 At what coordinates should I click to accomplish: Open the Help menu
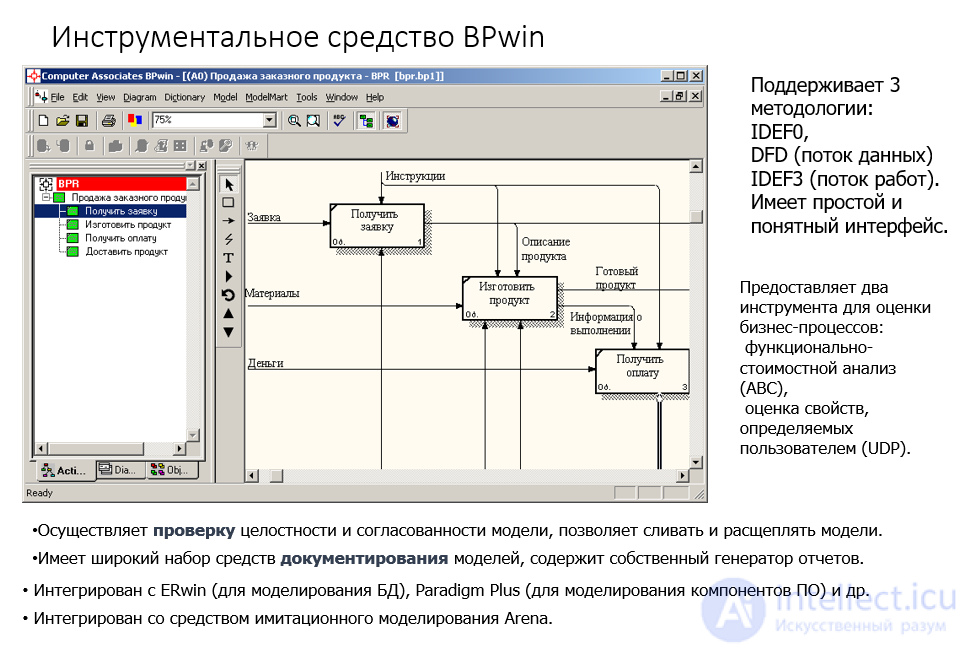click(x=374, y=97)
